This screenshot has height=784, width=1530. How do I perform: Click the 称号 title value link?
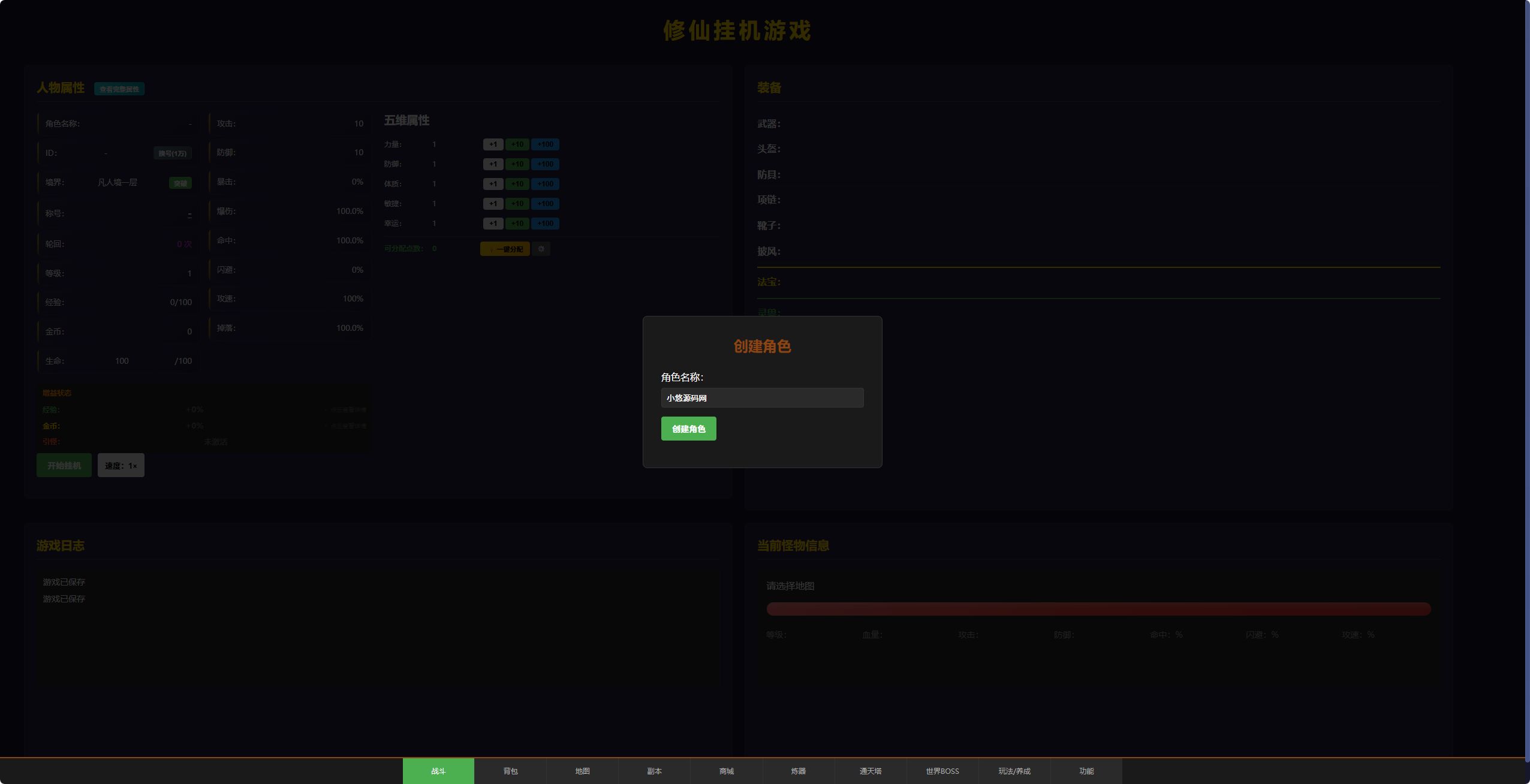[189, 213]
